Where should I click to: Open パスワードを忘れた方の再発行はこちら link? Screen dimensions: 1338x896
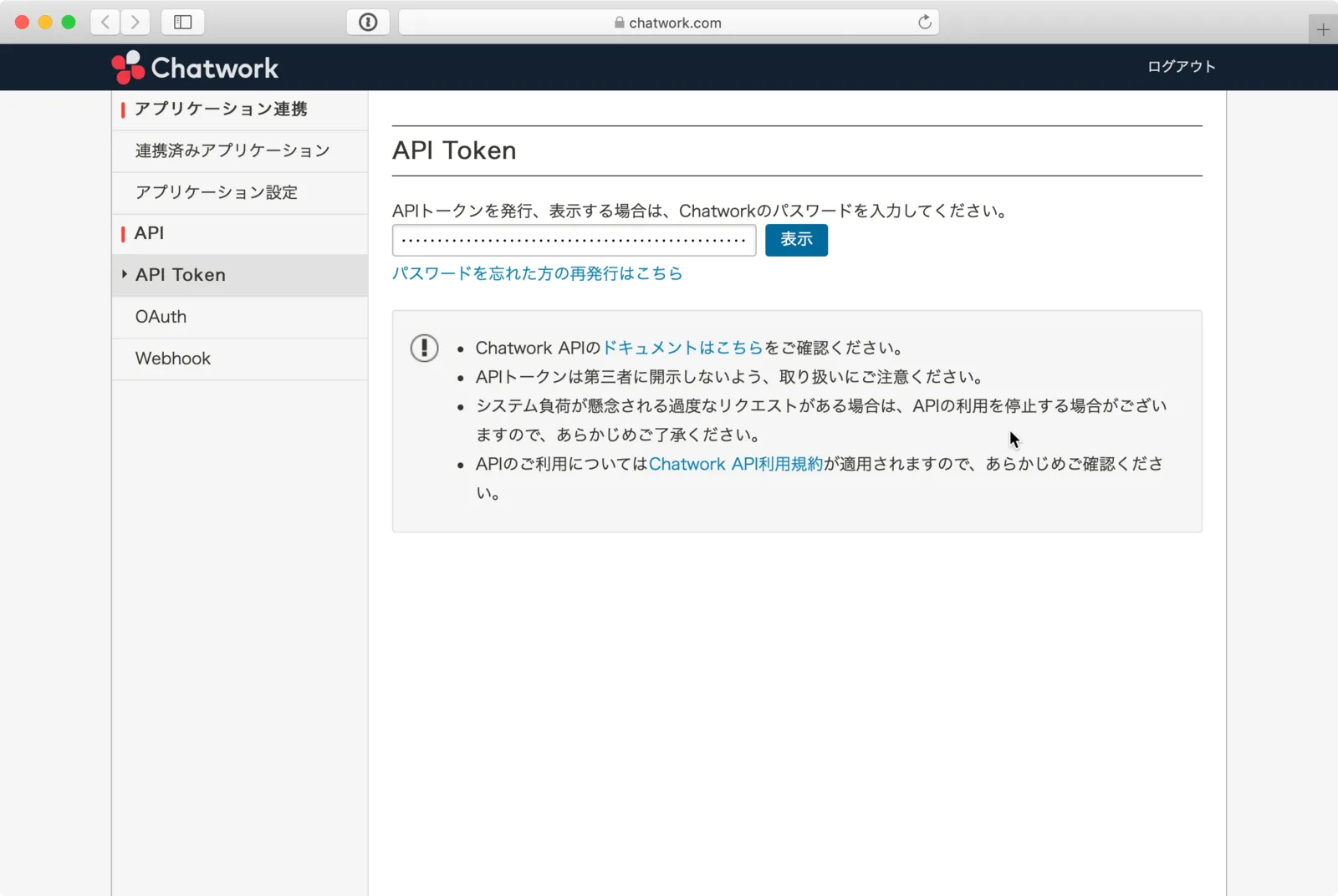coord(537,273)
